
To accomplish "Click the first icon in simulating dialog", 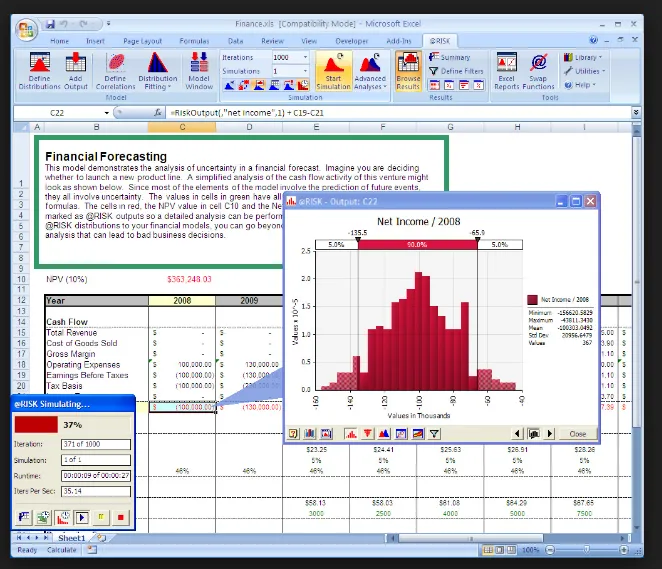I will pyautogui.click(x=24, y=517).
